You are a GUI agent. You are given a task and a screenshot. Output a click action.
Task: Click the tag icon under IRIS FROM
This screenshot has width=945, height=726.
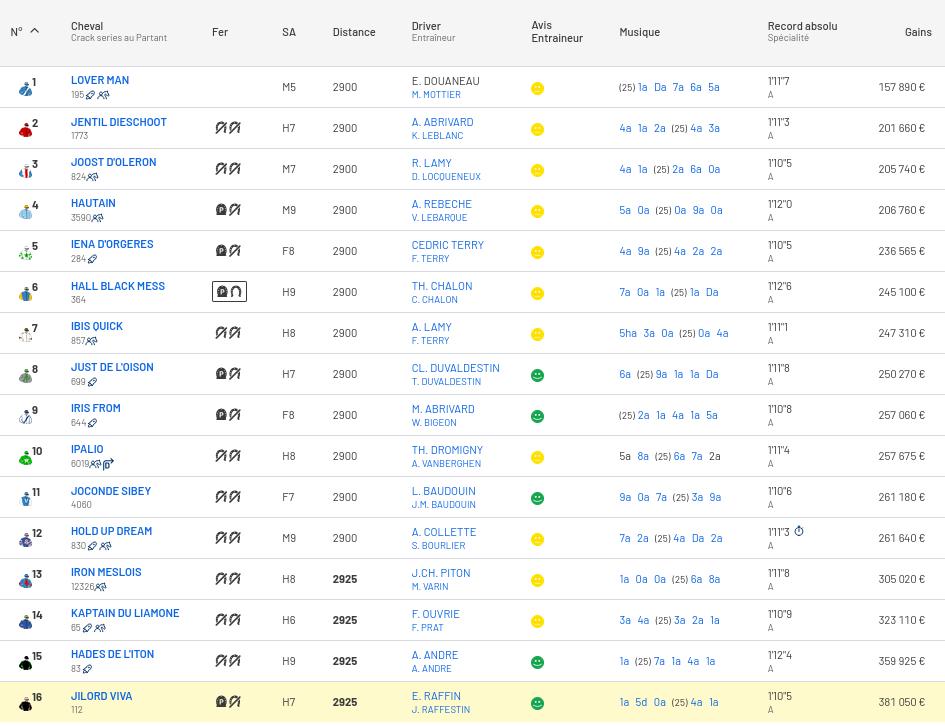coord(92,423)
